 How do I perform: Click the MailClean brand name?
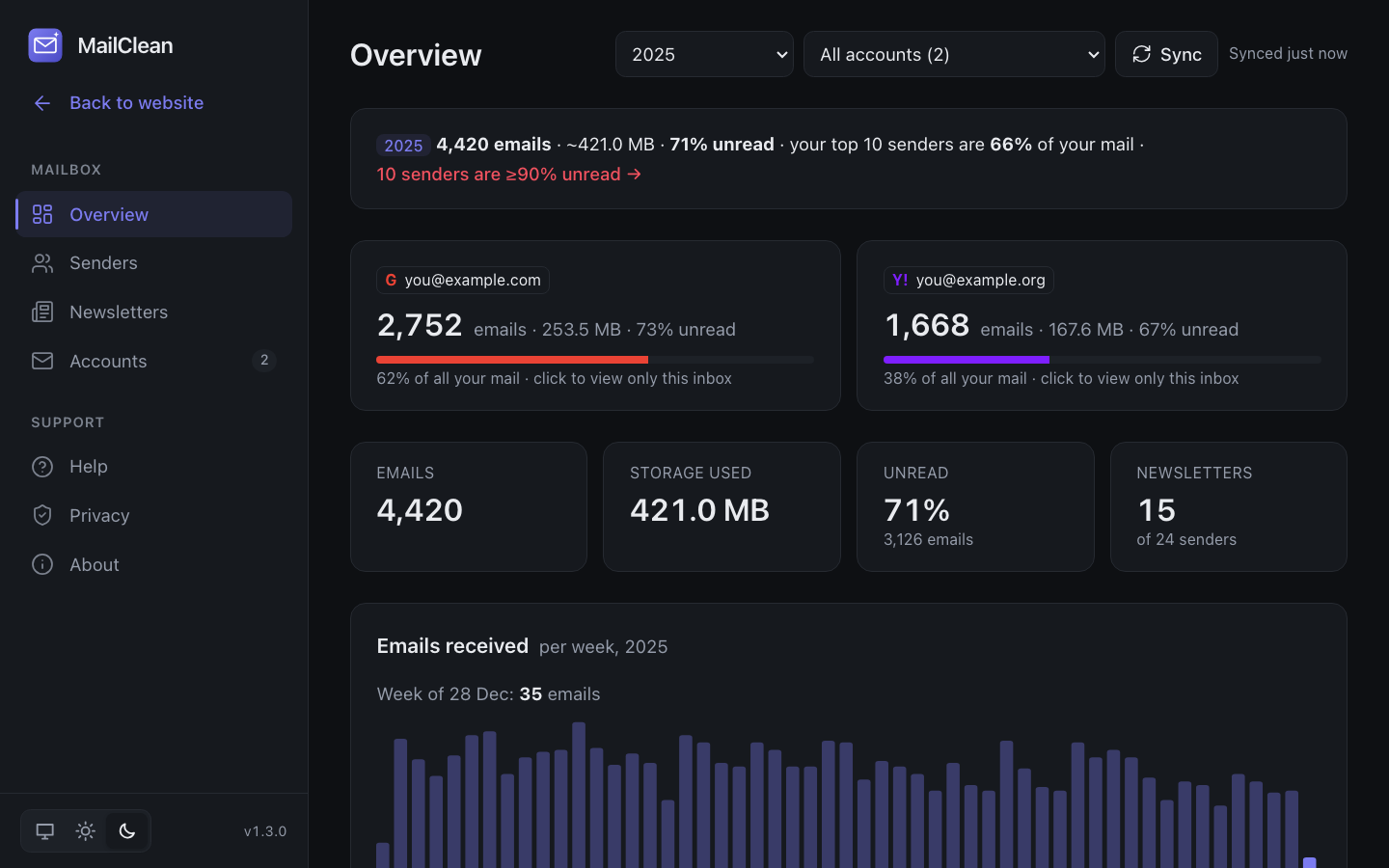125,45
